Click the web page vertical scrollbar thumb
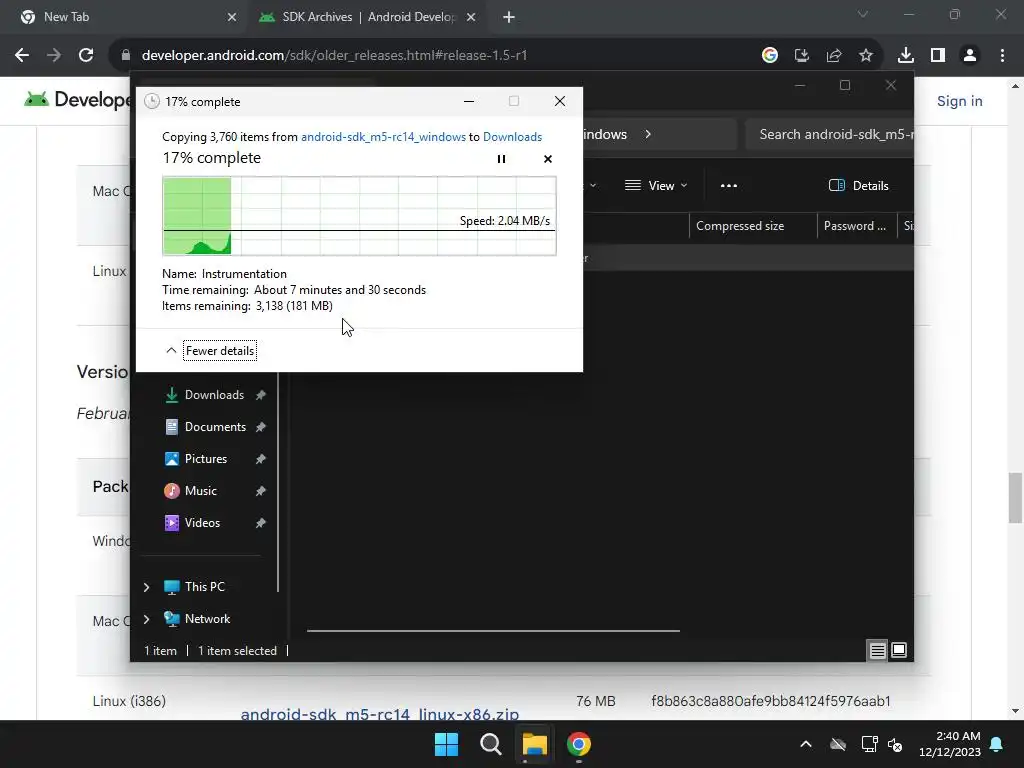This screenshot has width=1024, height=768. tap(1015, 498)
